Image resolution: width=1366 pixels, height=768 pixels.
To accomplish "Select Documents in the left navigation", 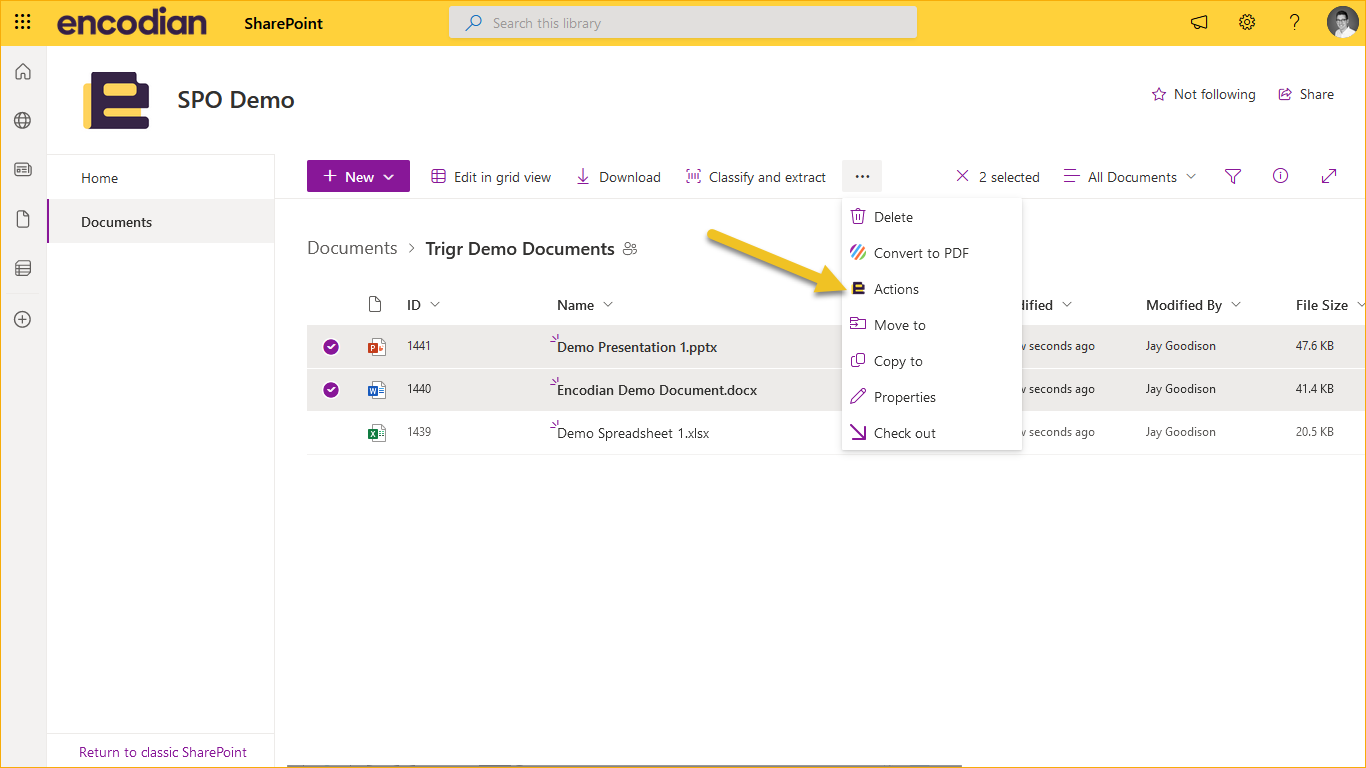I will pos(161,222).
